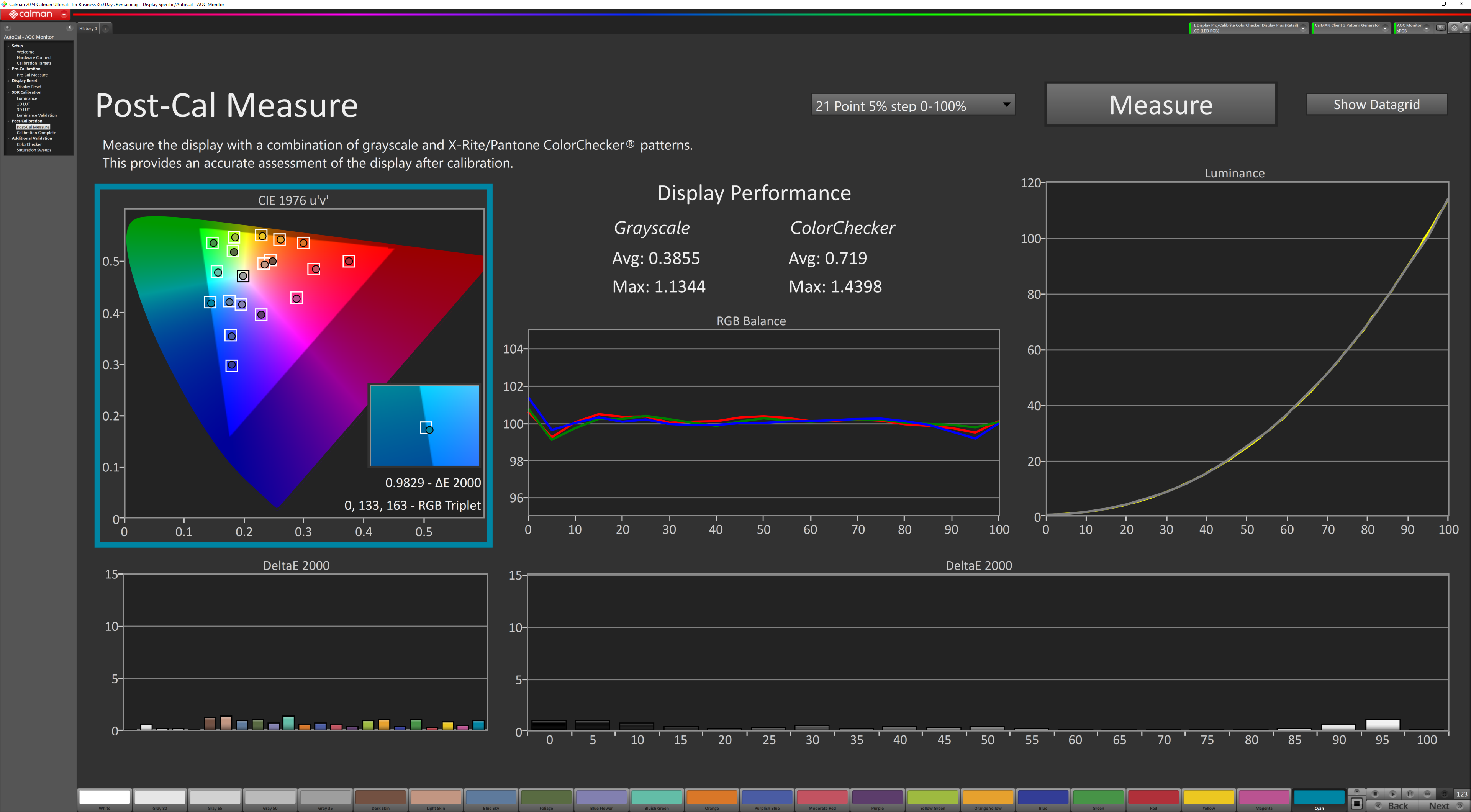1471x812 pixels.
Task: Open Saturation Sweeps in workflow tree
Action: [x=34, y=150]
